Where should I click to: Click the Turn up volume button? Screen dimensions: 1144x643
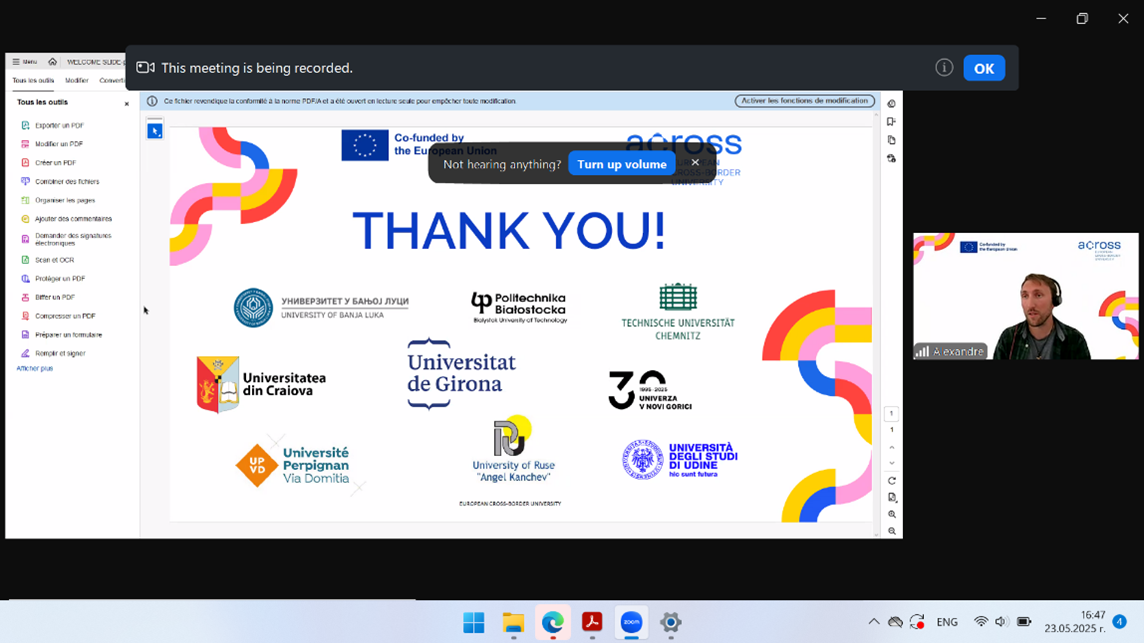[621, 164]
